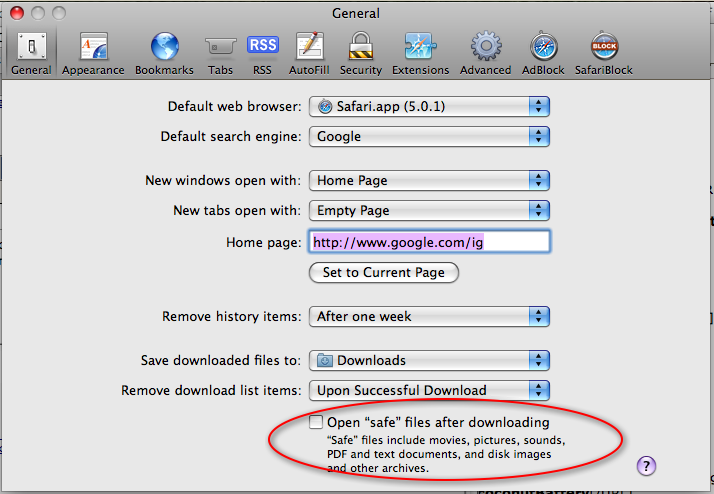Open the General preferences pane
Image resolution: width=714 pixels, height=494 pixels.
pyautogui.click(x=31, y=53)
